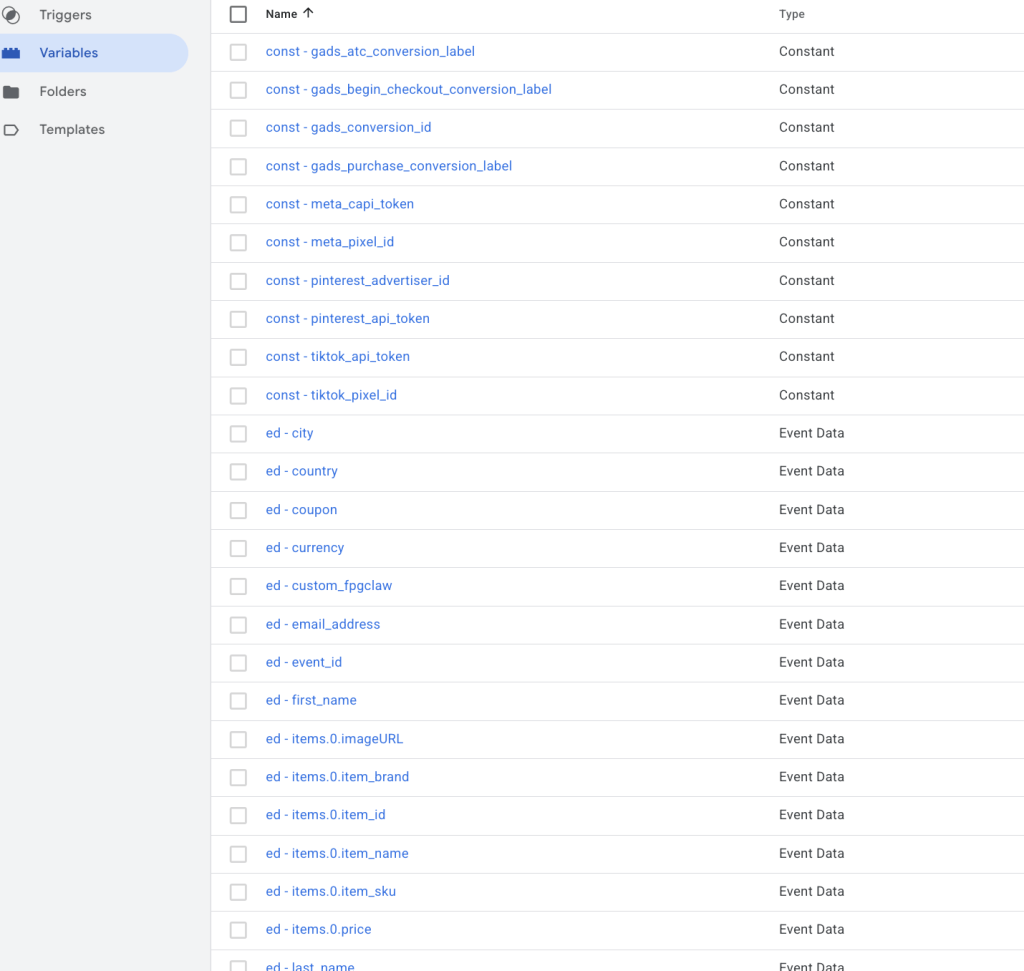Open the ed - city variable
Image resolution: width=1024 pixels, height=971 pixels.
pyautogui.click(x=289, y=433)
